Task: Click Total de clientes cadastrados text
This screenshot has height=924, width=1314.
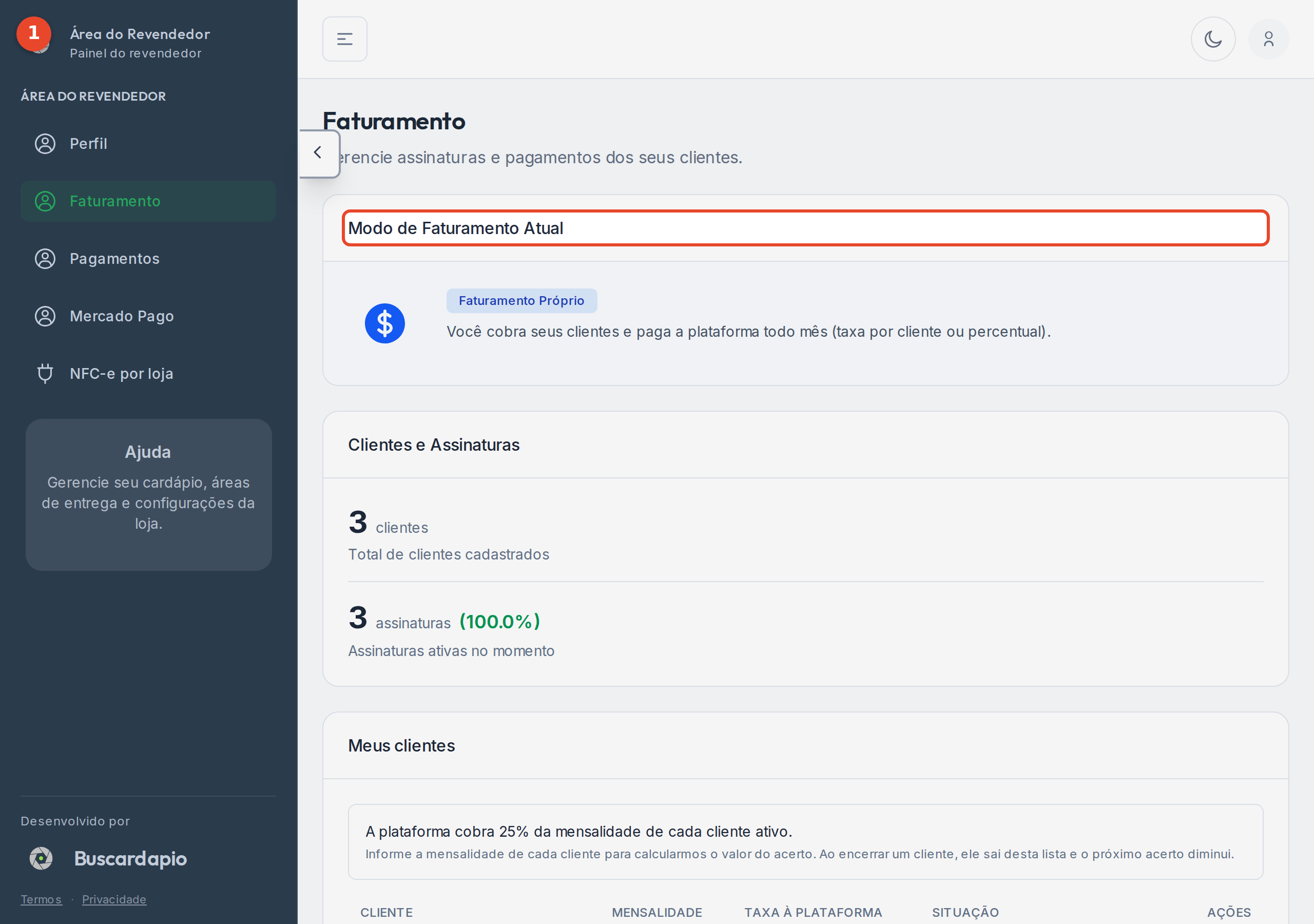Action: (x=449, y=555)
